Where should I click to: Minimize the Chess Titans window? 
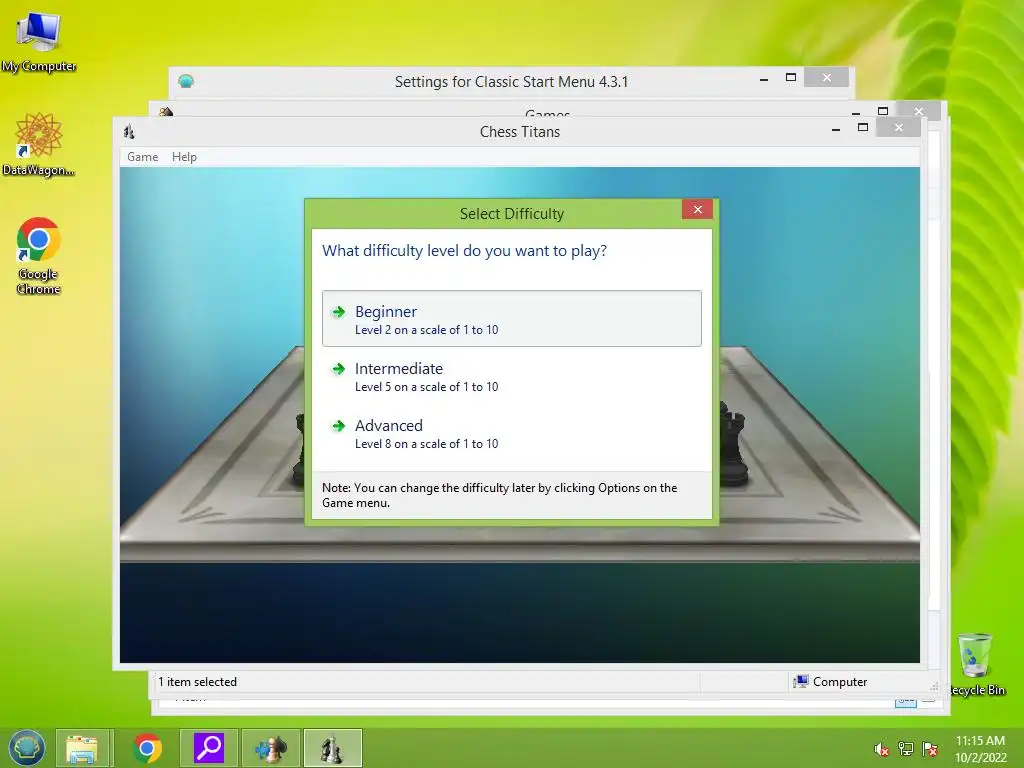[836, 129]
